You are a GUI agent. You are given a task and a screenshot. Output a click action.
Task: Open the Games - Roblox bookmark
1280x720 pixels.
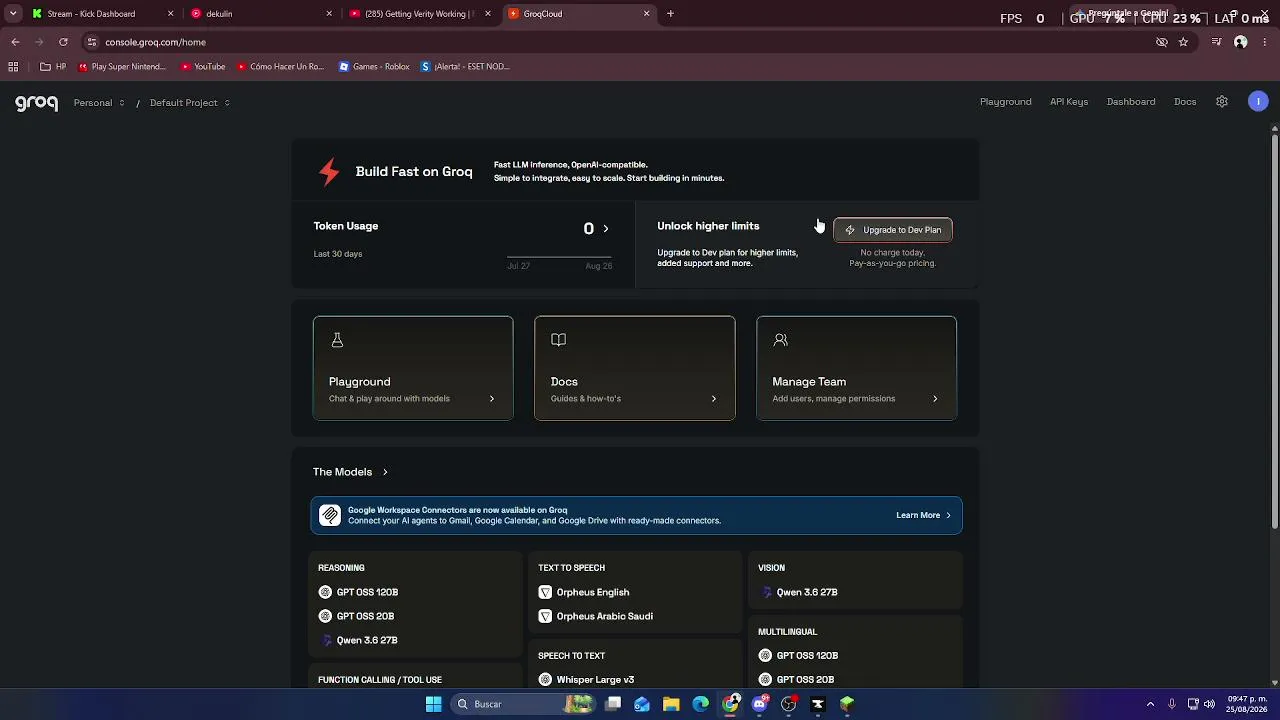(374, 67)
